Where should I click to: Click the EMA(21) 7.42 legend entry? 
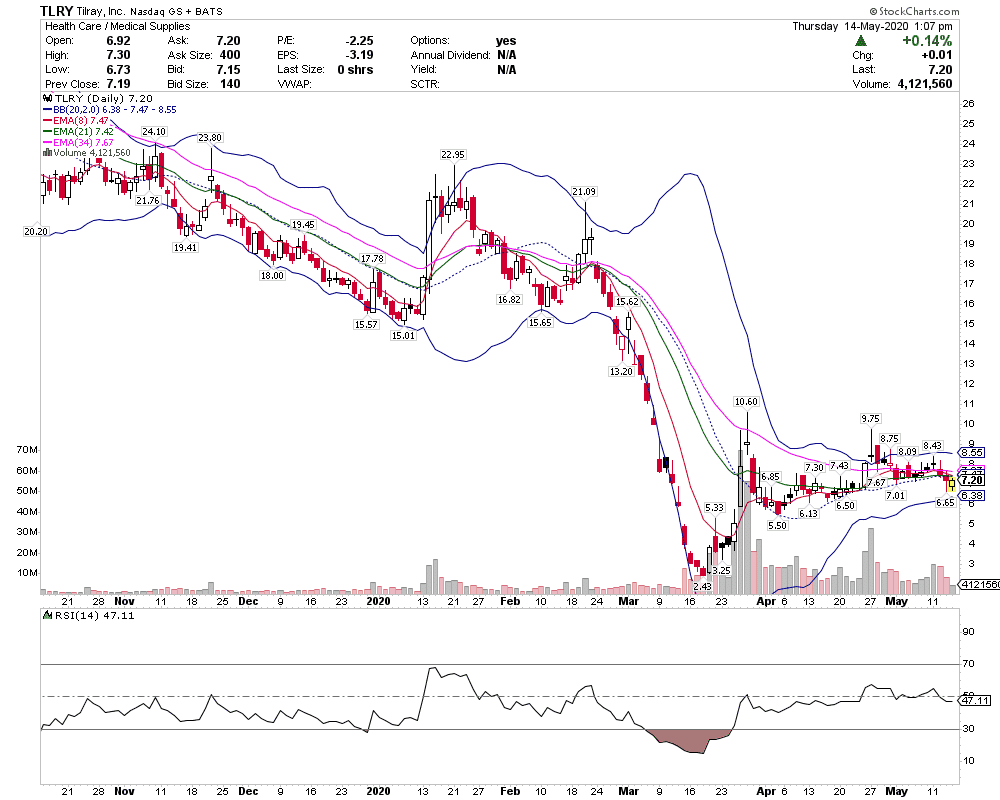click(78, 131)
